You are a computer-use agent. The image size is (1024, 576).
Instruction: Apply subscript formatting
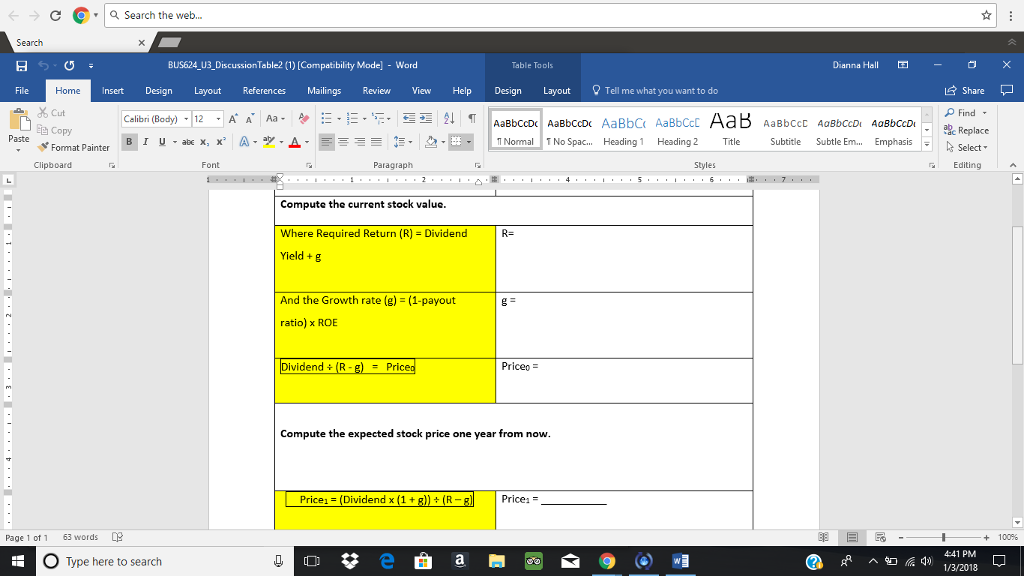coord(203,141)
